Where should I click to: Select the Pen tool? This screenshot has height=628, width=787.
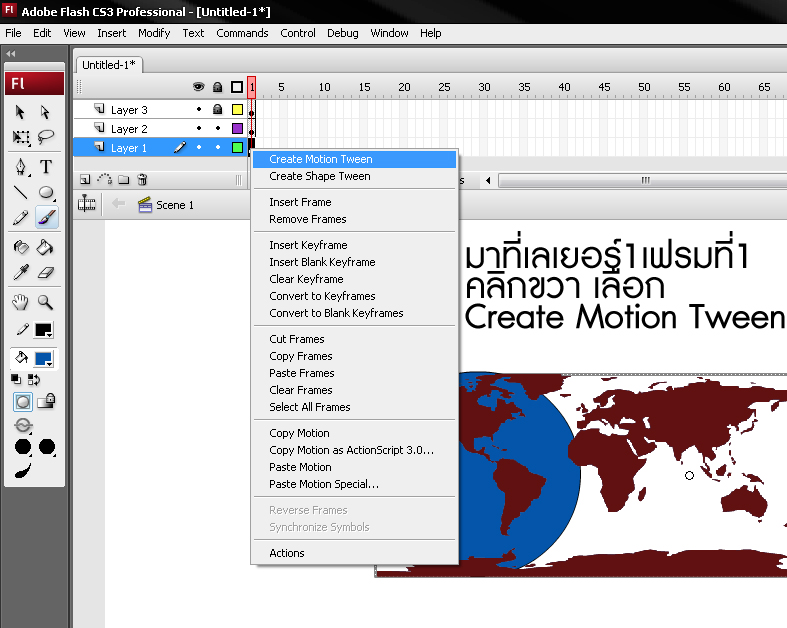pos(21,167)
